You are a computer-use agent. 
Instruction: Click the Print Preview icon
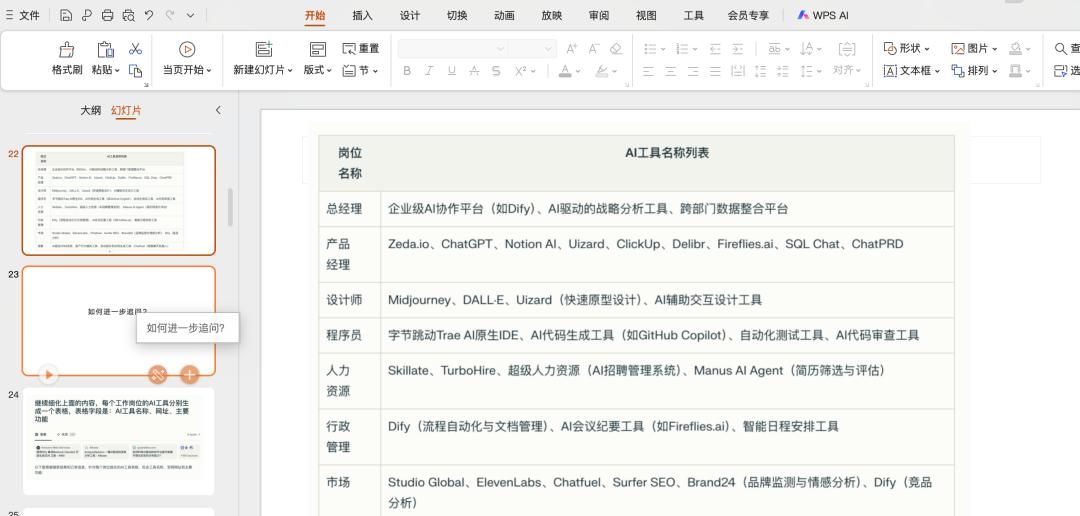coord(129,15)
